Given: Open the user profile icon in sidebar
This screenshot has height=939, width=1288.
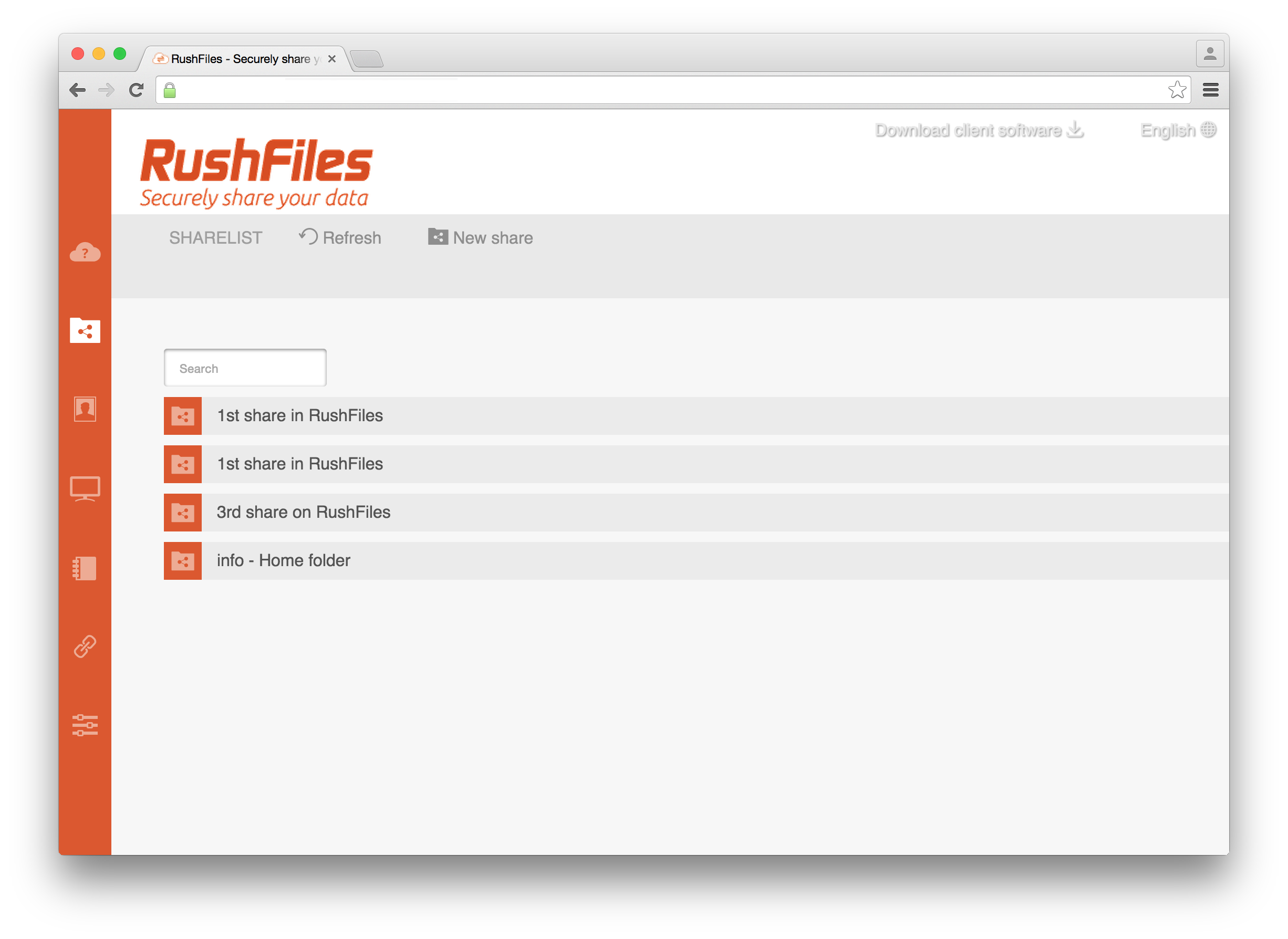Looking at the screenshot, I should point(85,409).
